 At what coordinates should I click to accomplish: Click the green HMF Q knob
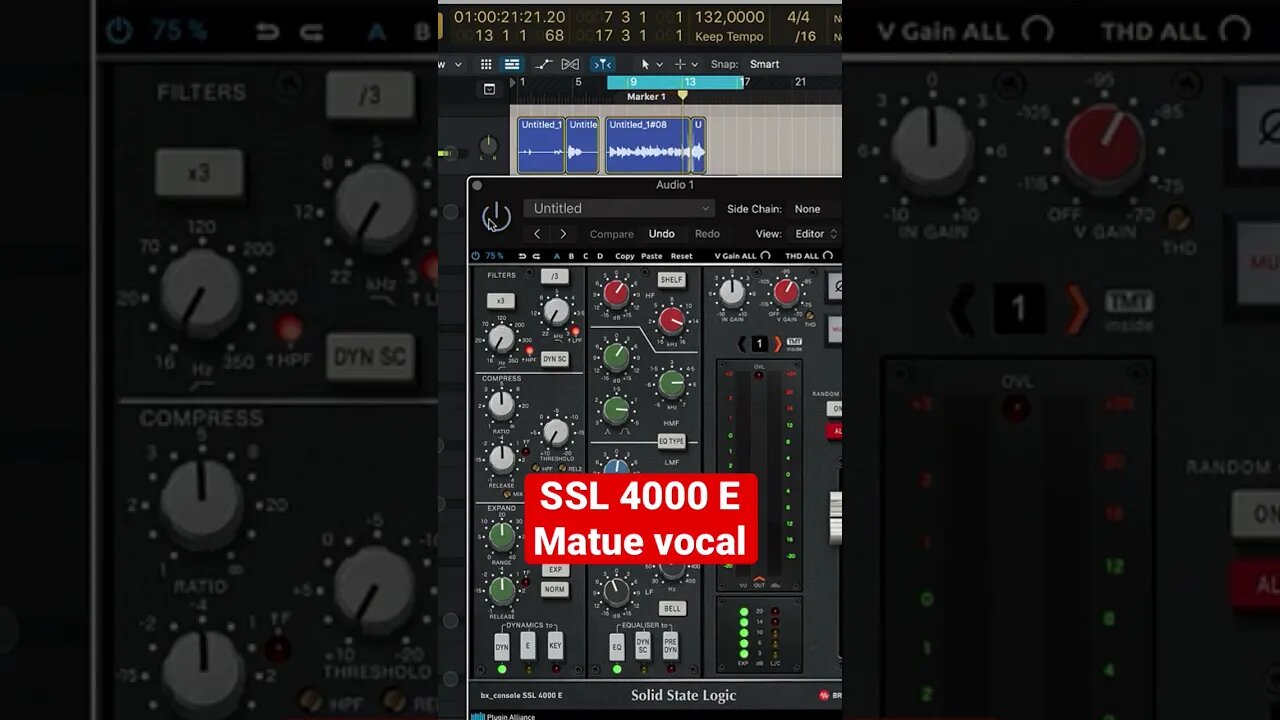(x=617, y=409)
